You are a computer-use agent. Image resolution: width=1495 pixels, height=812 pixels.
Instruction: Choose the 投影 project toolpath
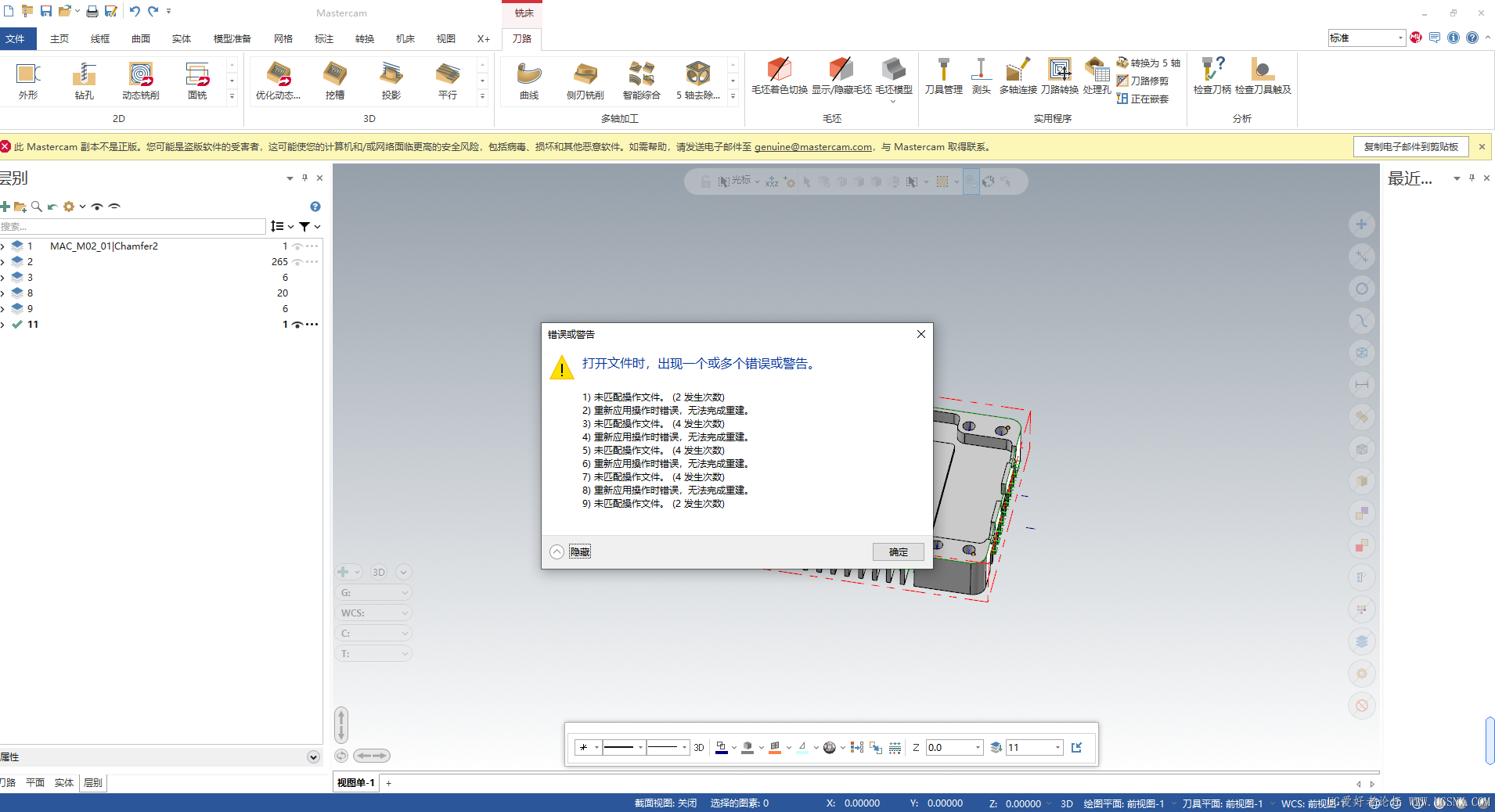pyautogui.click(x=391, y=81)
